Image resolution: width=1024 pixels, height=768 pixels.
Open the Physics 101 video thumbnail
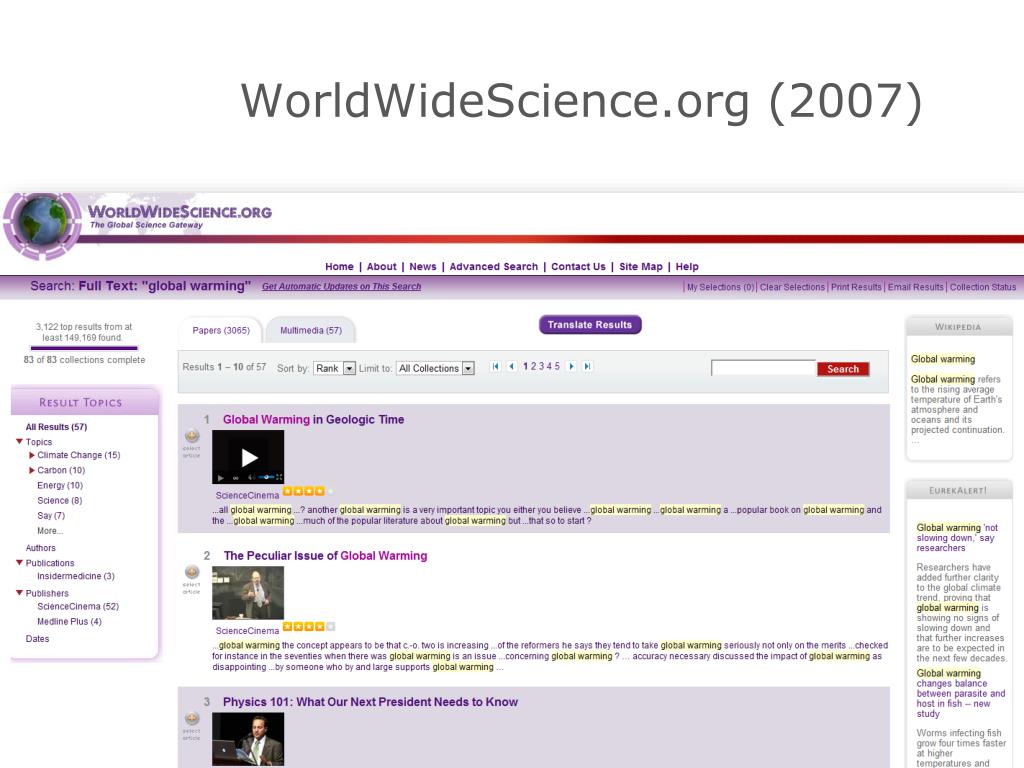[248, 739]
